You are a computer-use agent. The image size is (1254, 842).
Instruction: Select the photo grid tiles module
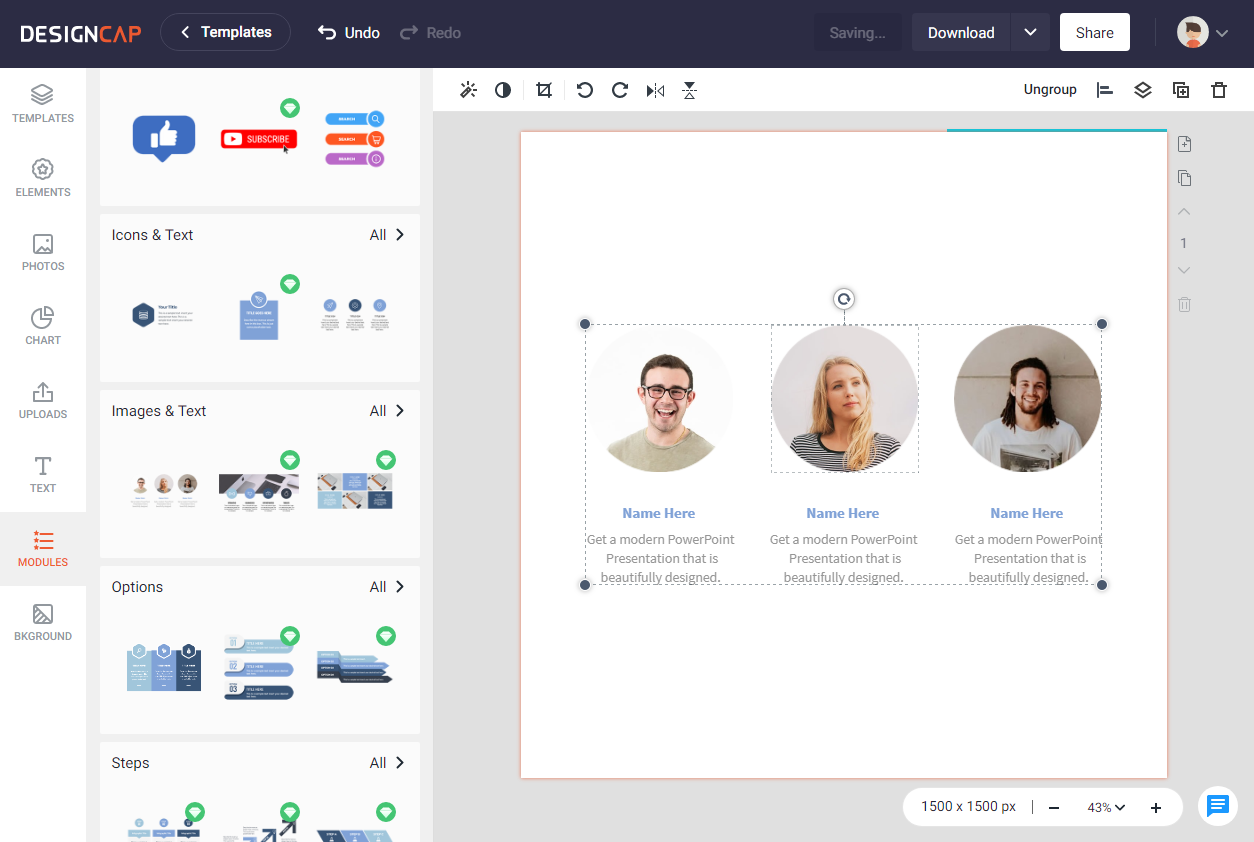[x=355, y=491]
